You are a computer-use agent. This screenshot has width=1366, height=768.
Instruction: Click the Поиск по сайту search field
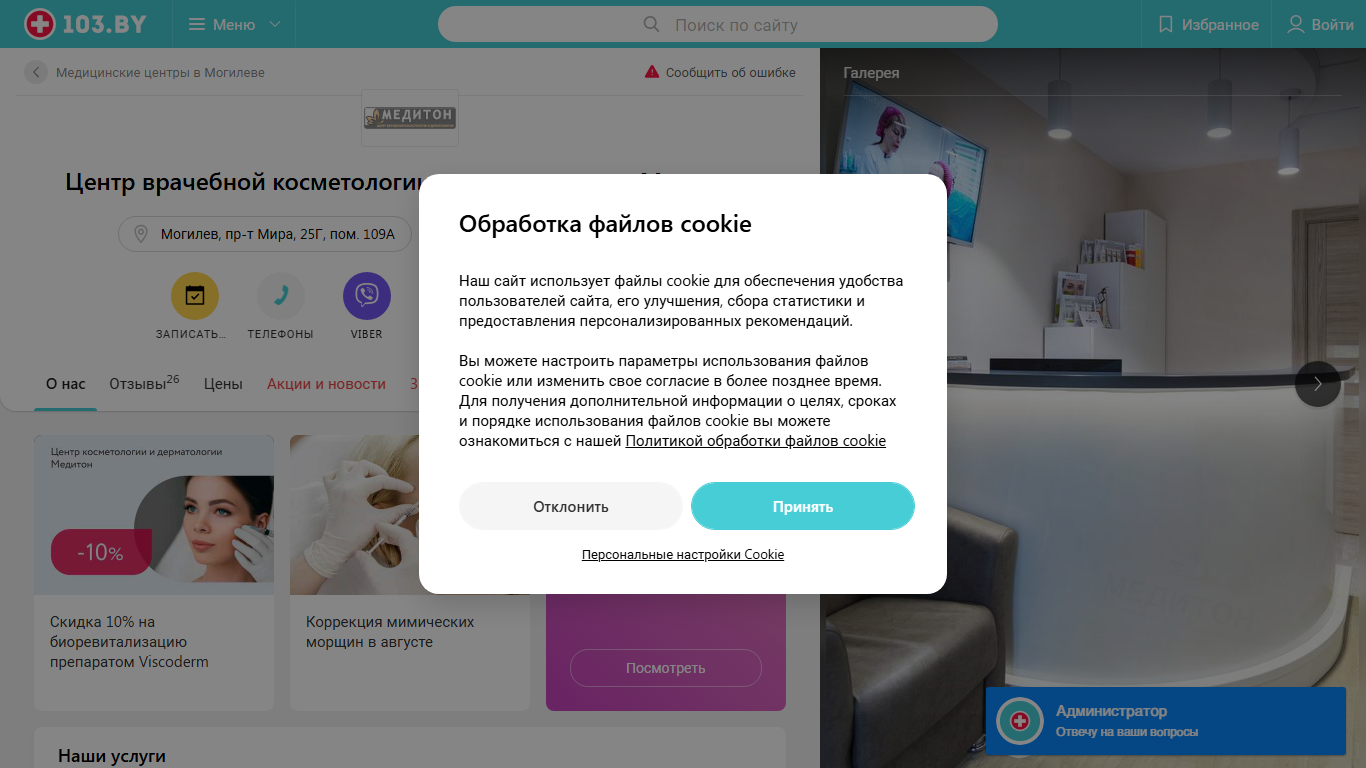coord(718,24)
